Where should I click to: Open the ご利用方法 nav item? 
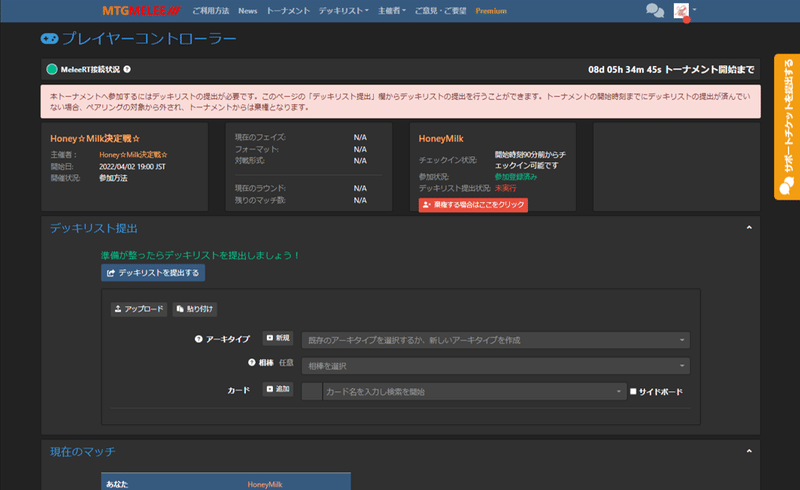tap(211, 11)
